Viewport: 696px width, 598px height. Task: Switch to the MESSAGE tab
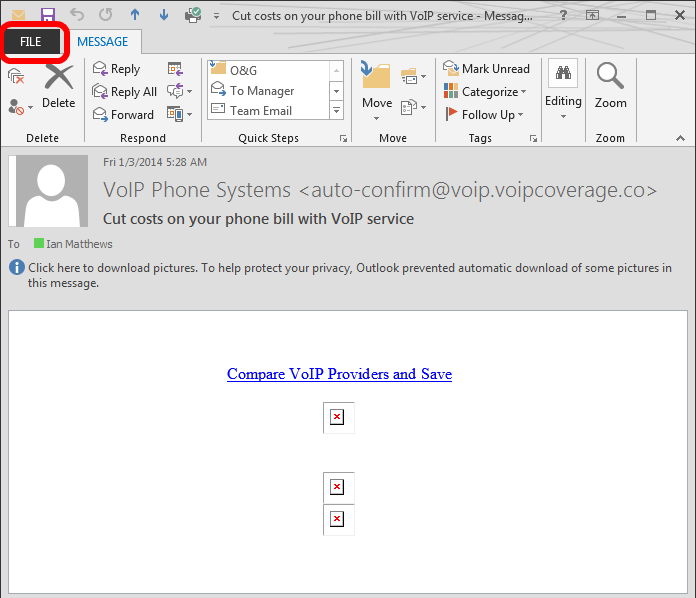click(x=103, y=42)
